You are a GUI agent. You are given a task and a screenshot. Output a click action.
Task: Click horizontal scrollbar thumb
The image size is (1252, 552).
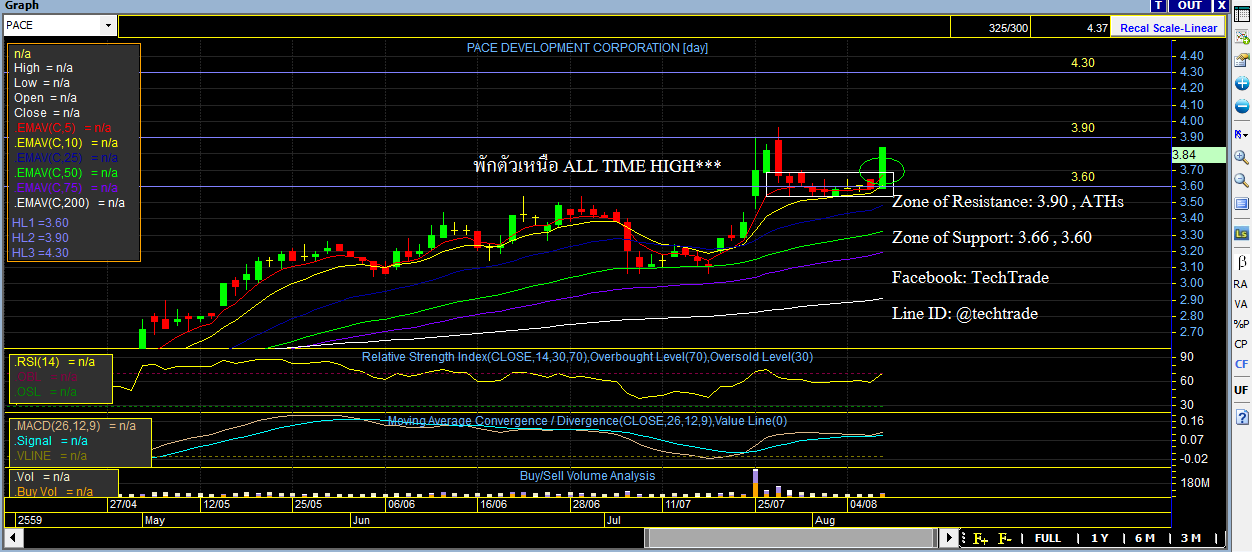790,538
